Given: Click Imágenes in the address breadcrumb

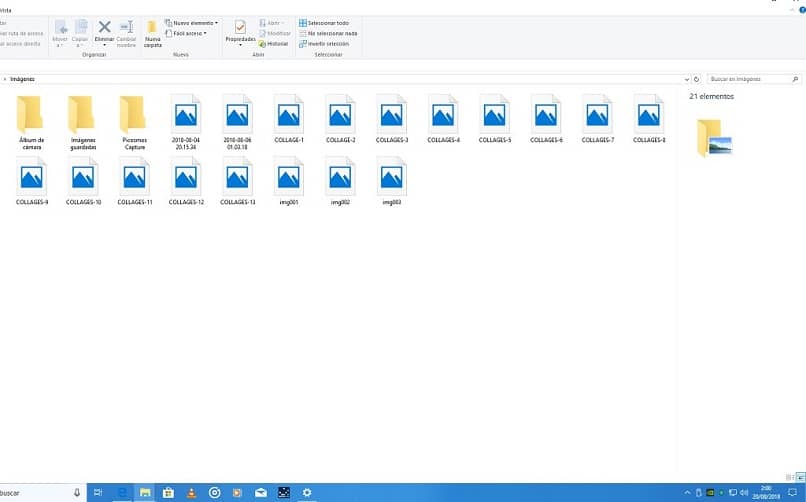Looking at the screenshot, I should [22, 78].
